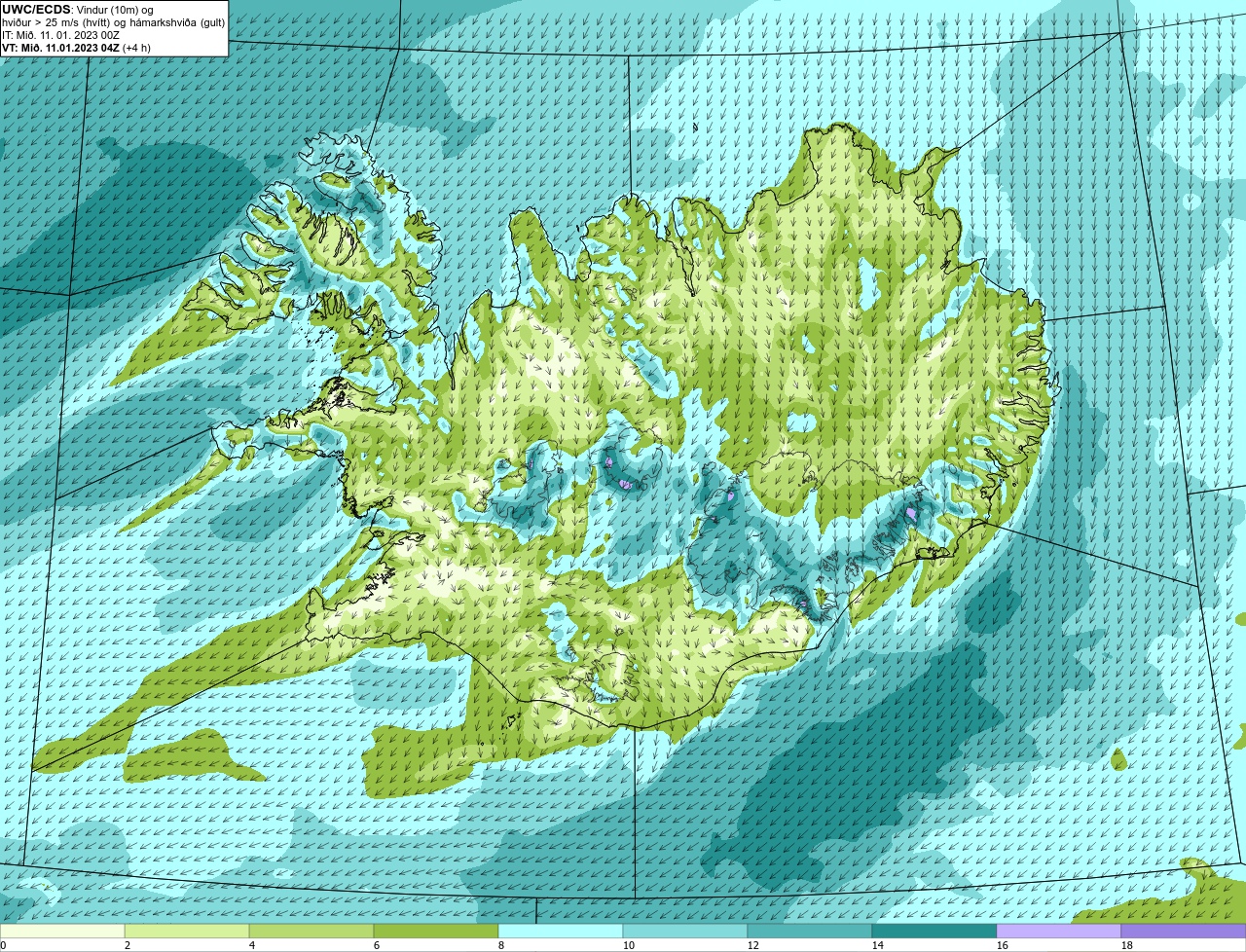Click the 'Vindur (10m) og' label

pos(113,10)
